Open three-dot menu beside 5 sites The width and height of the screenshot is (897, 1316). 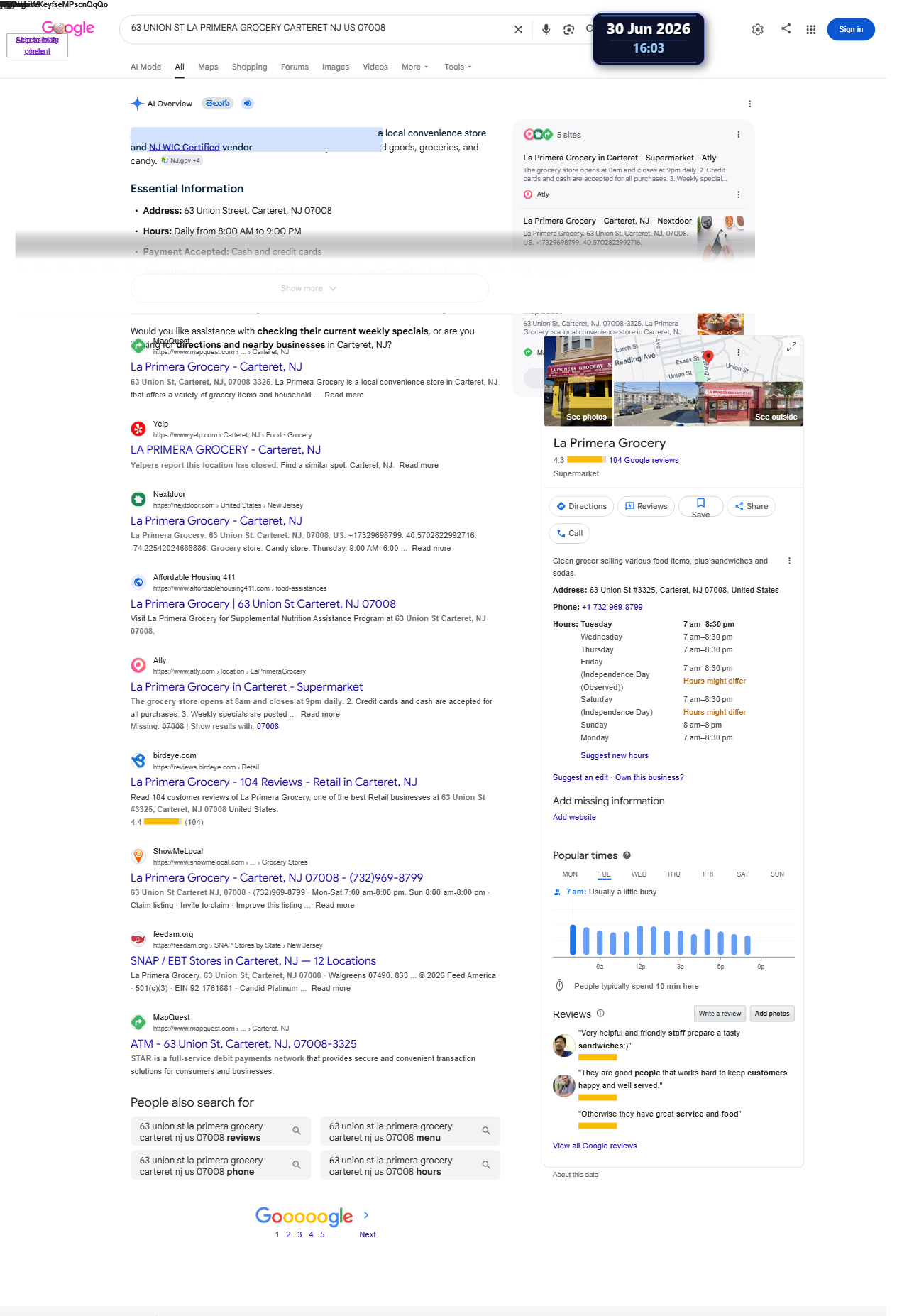coord(738,135)
